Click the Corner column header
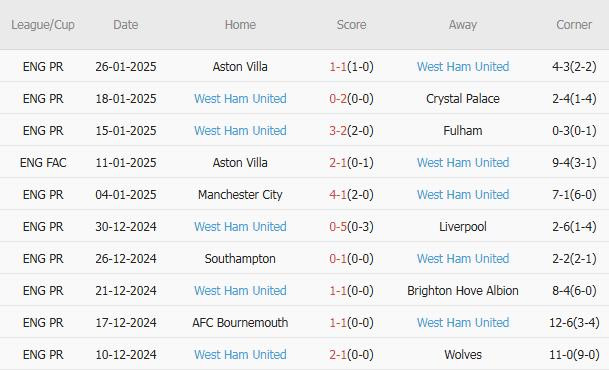 pyautogui.click(x=574, y=24)
